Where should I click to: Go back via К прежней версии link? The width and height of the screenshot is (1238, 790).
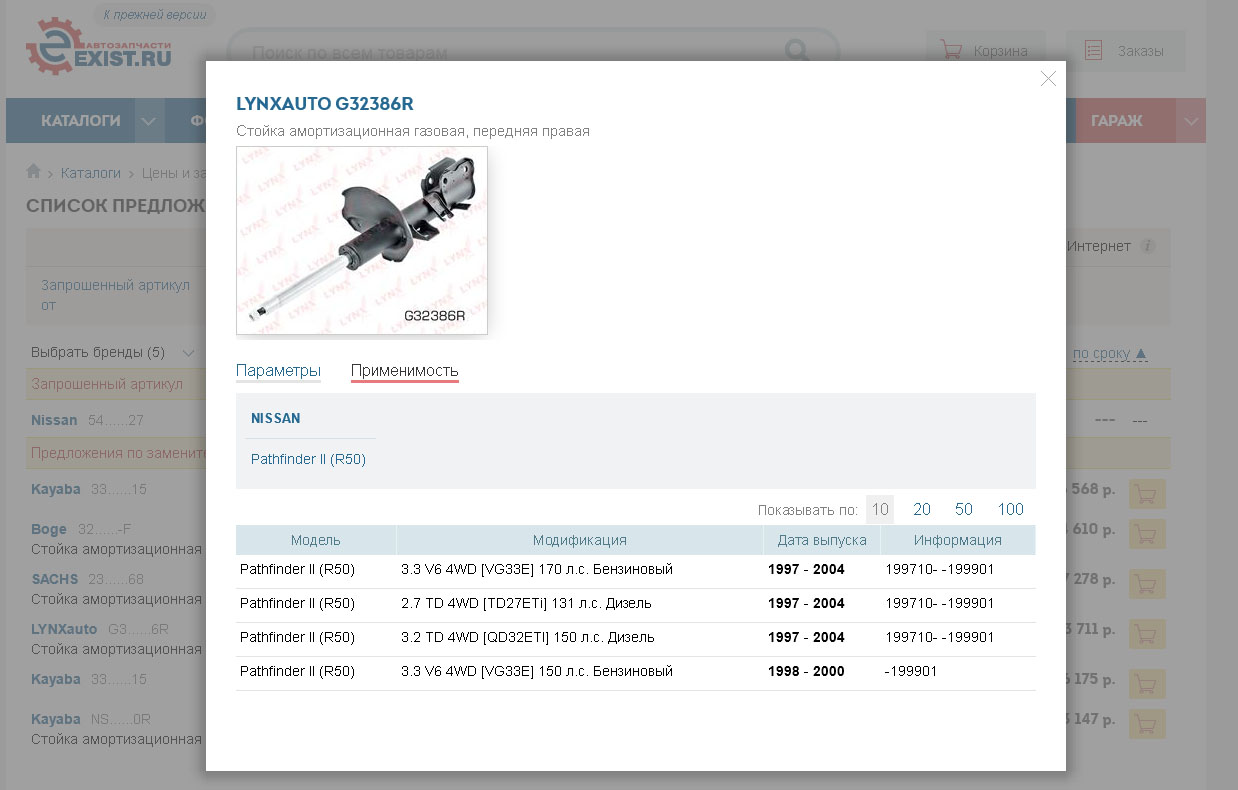click(155, 15)
